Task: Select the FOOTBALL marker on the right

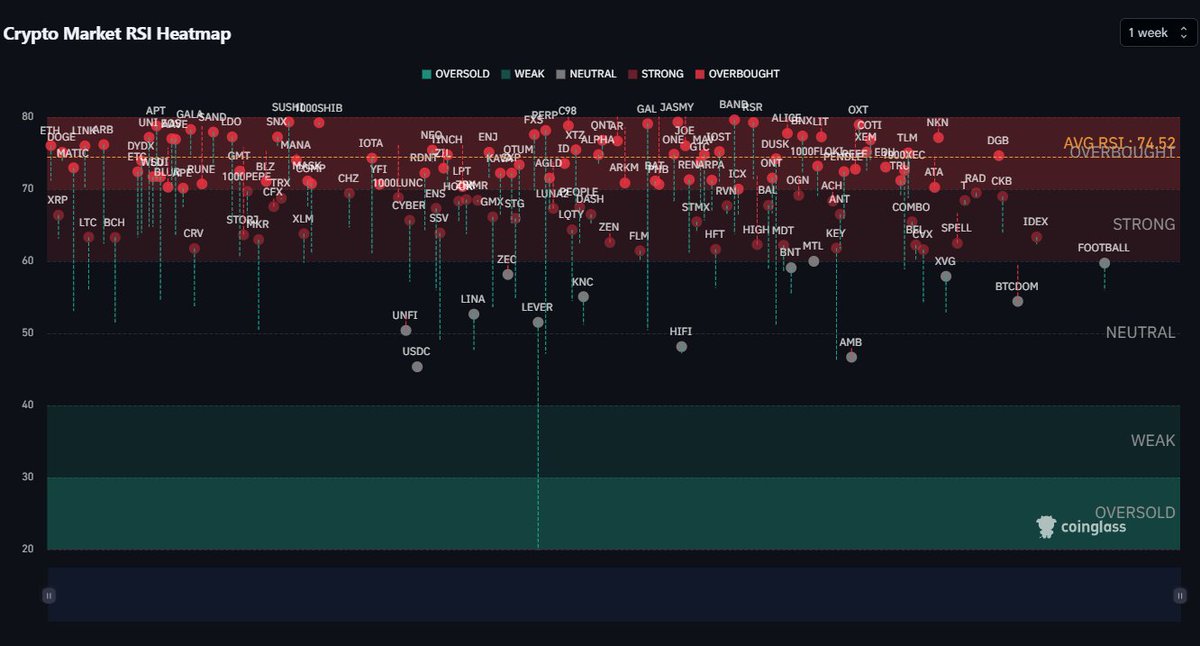Action: [x=1103, y=262]
